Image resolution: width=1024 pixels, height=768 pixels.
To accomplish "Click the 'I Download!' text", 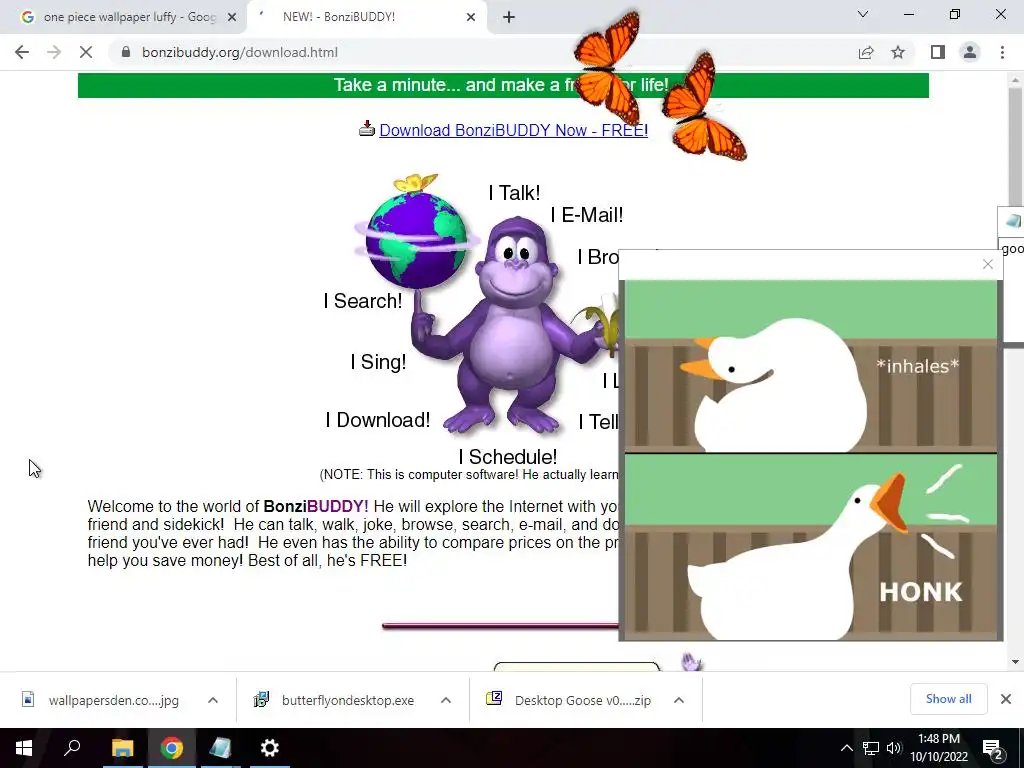I will coord(378,420).
